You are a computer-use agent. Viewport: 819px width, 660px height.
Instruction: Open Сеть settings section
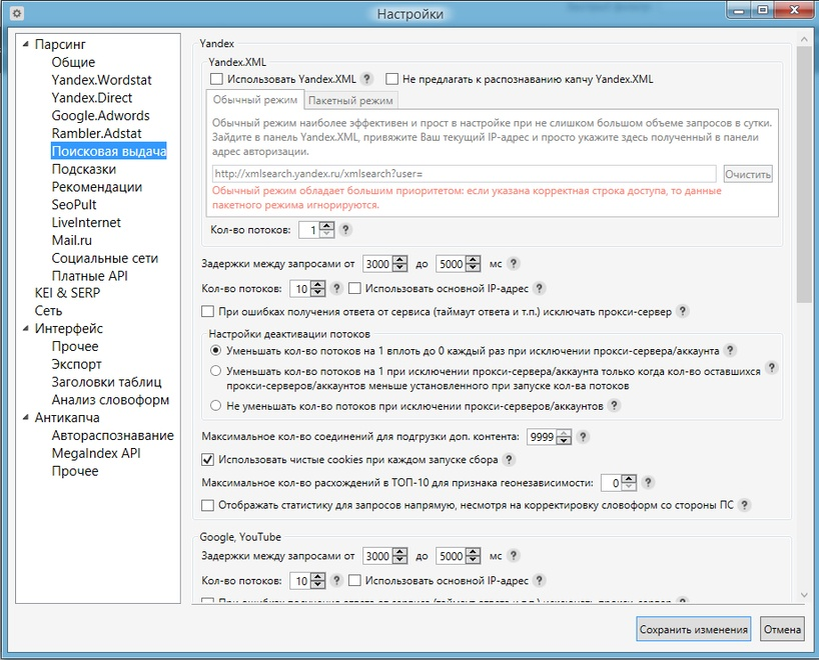pyautogui.click(x=48, y=311)
